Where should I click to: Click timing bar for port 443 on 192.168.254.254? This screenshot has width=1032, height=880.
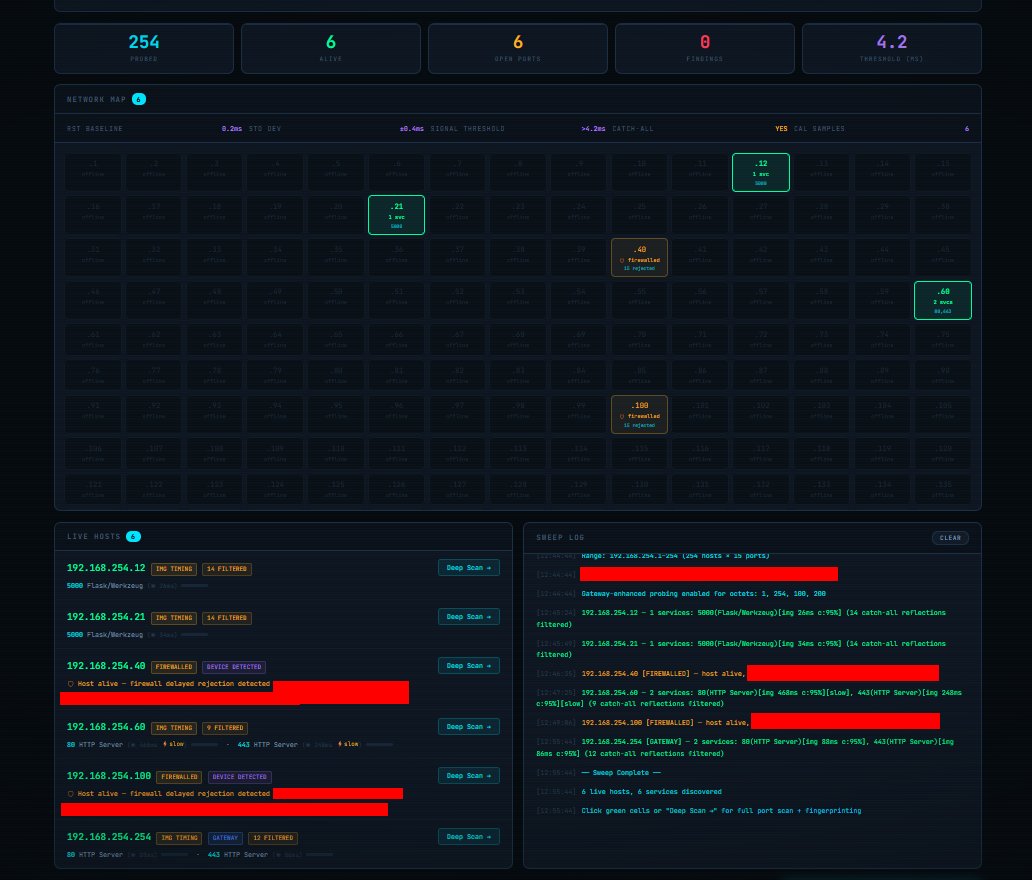(319, 855)
